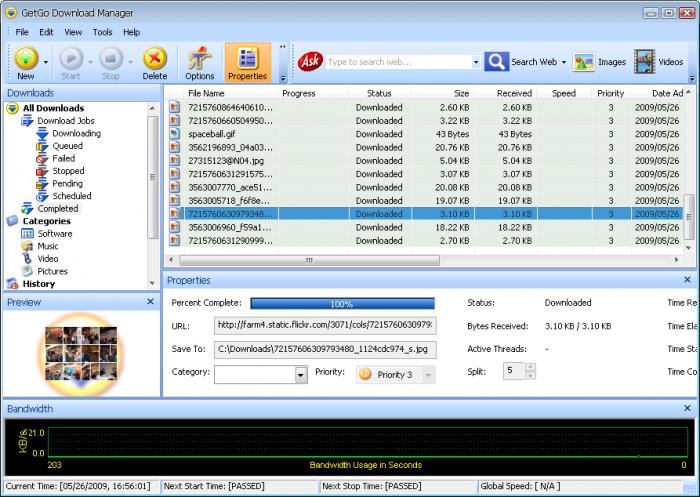Expand the New button dropdown arrow
Screen dimensions: 700x497
[46, 63]
